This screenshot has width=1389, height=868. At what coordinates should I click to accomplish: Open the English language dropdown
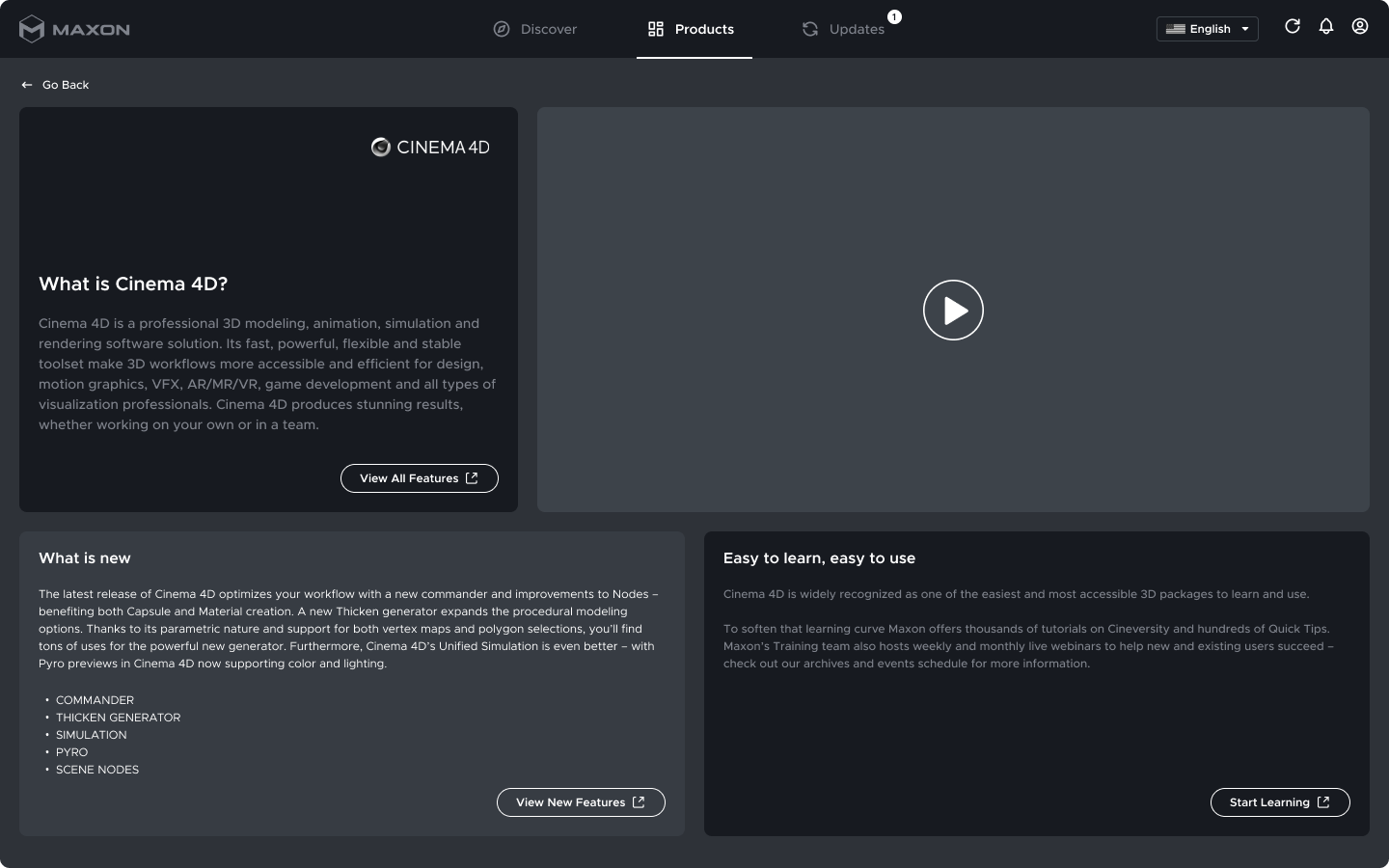1207,29
